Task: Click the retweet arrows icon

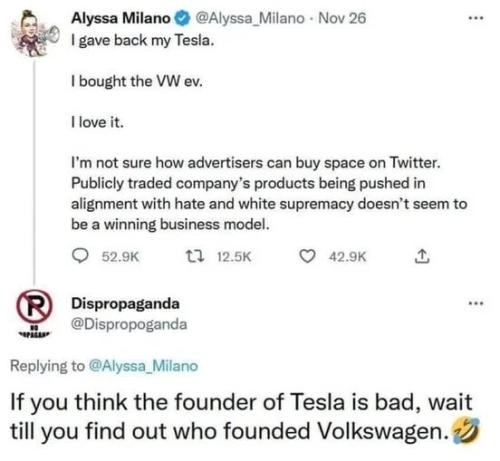Action: pyautogui.click(x=195, y=256)
